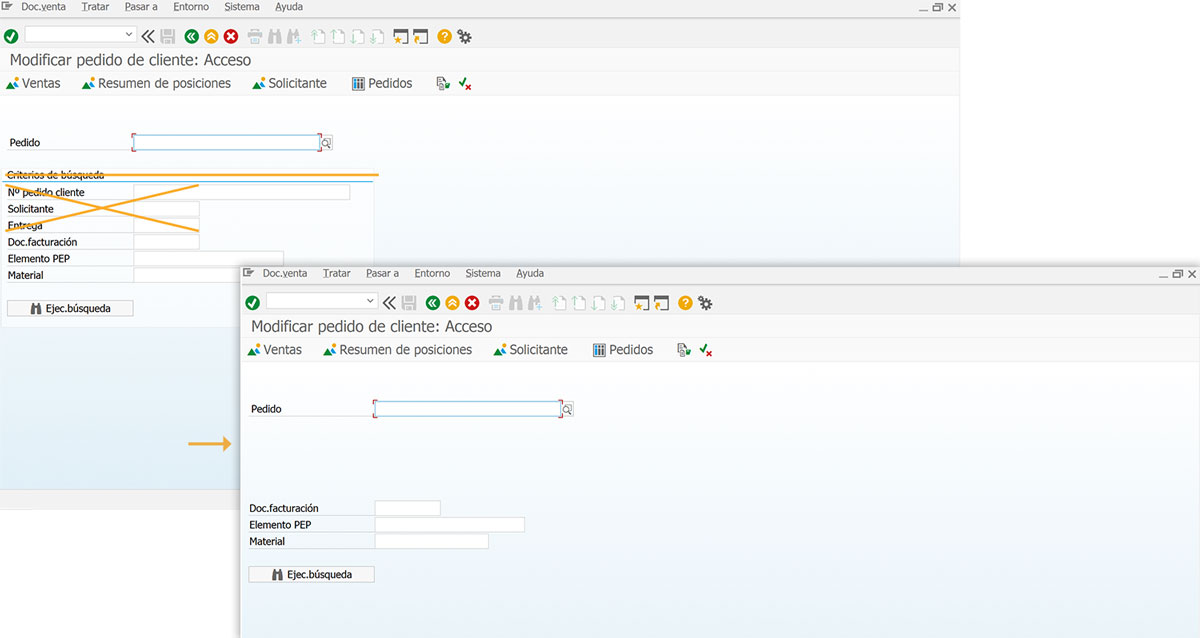Click Resumen de posiciones in the back window
Screen dimensions: 1200x638
pyautogui.click(x=156, y=84)
